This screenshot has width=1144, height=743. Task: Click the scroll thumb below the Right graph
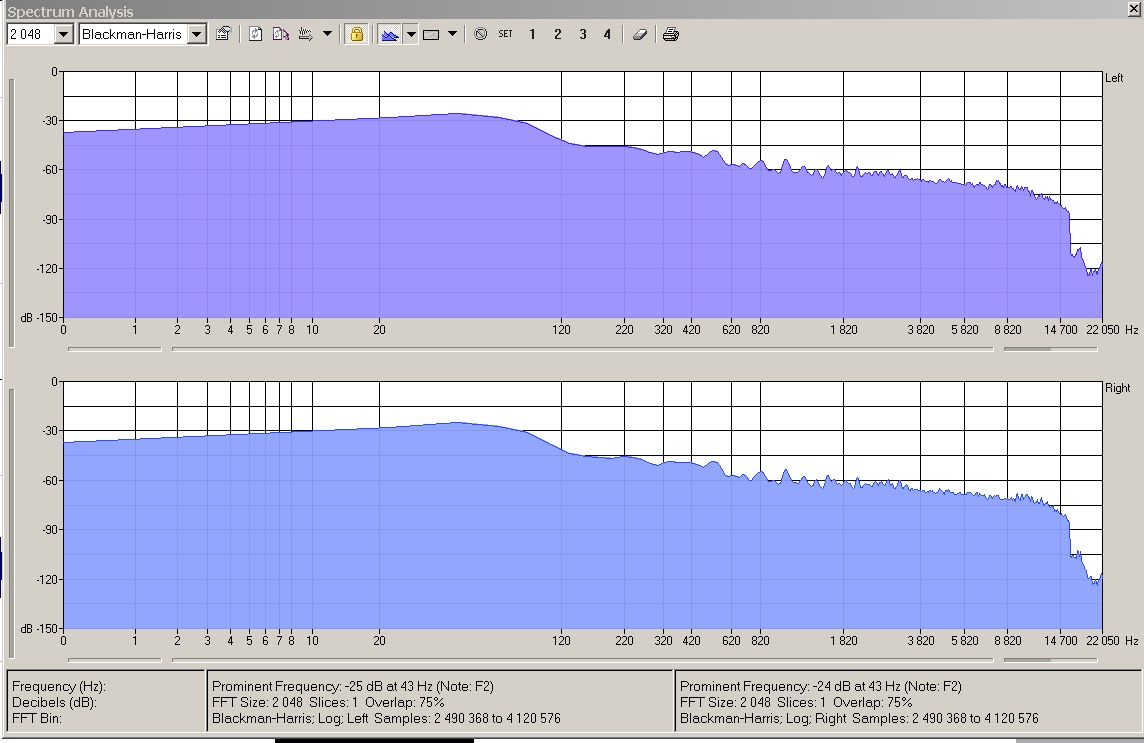point(1027,660)
